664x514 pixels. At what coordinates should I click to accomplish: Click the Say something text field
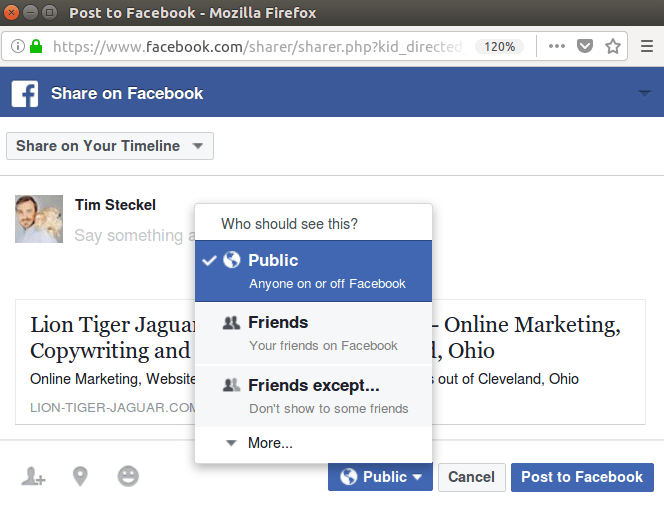pyautogui.click(x=134, y=235)
